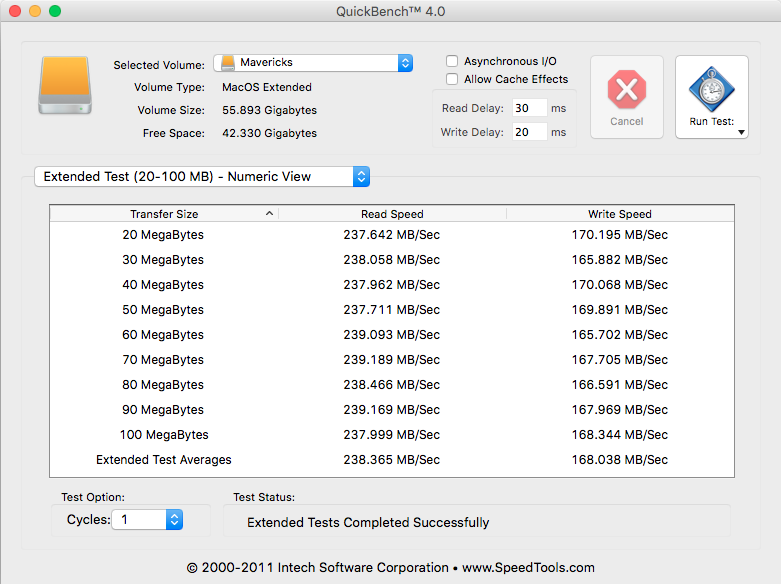Click write speed value 169.891 MB/Sec
Viewport: 781px width, 584px height.
[620, 309]
